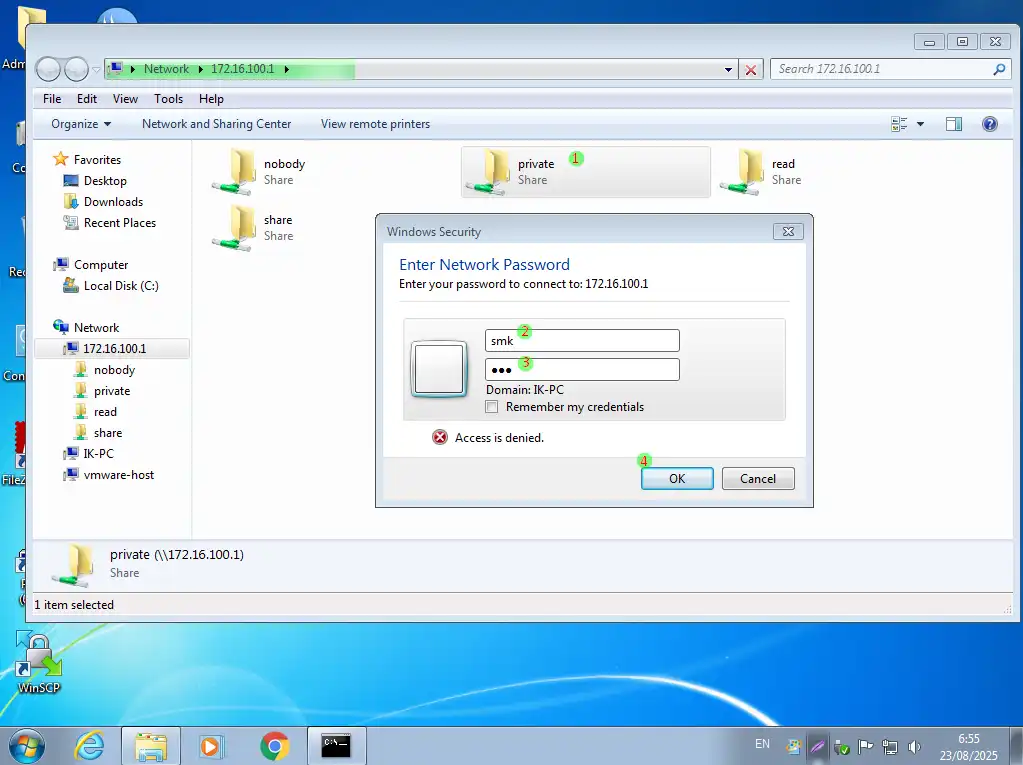The image size is (1023, 765).
Task: Open the View menu
Action: (x=125, y=99)
